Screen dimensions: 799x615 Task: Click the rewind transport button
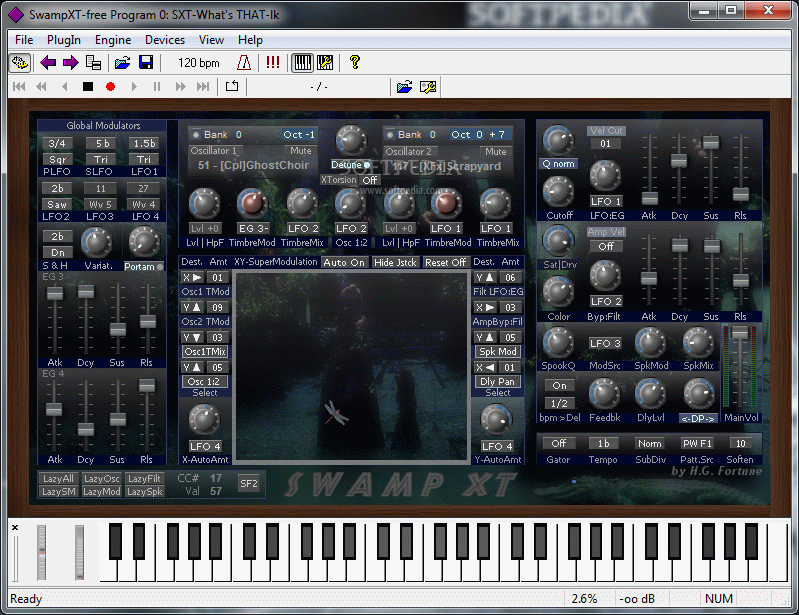pyautogui.click(x=41, y=87)
